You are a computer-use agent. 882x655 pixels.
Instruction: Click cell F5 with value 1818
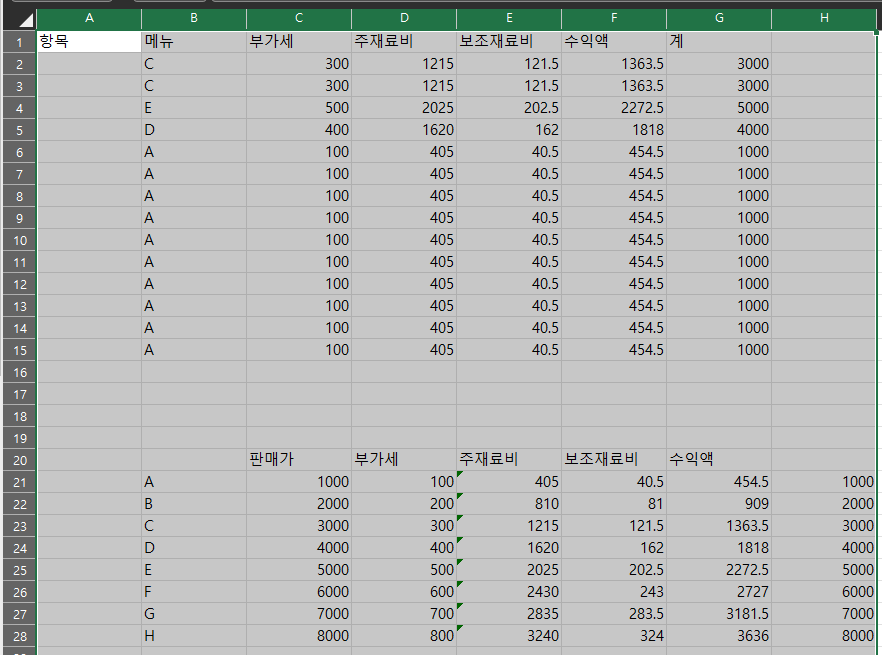(x=614, y=130)
